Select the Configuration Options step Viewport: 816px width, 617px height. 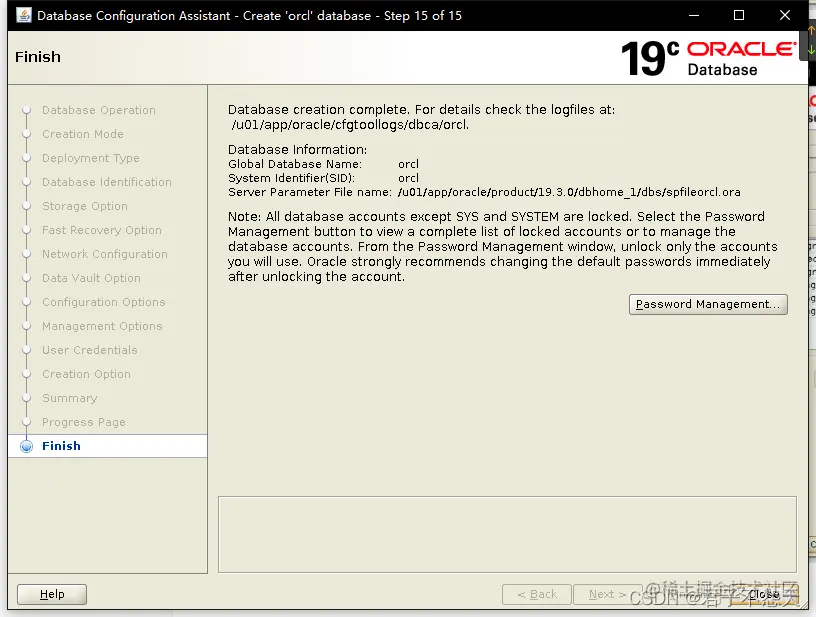click(104, 302)
